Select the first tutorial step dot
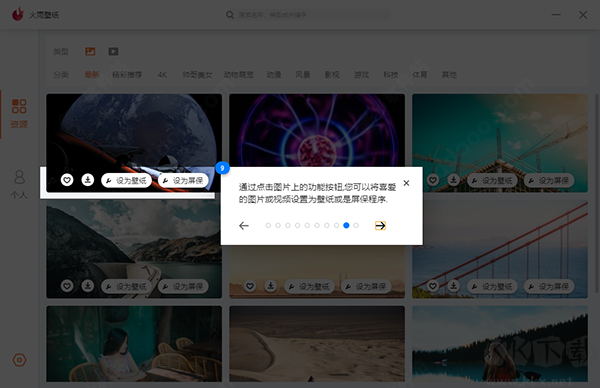 click(268, 225)
